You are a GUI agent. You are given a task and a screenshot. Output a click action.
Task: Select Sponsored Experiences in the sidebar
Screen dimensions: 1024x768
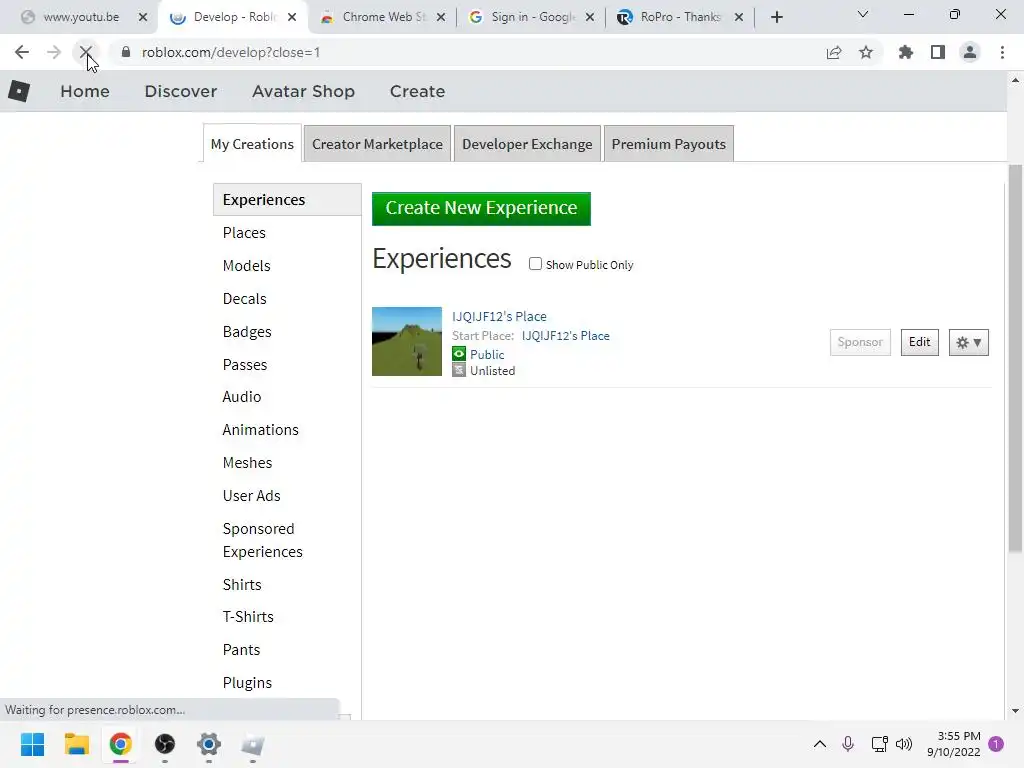point(263,540)
